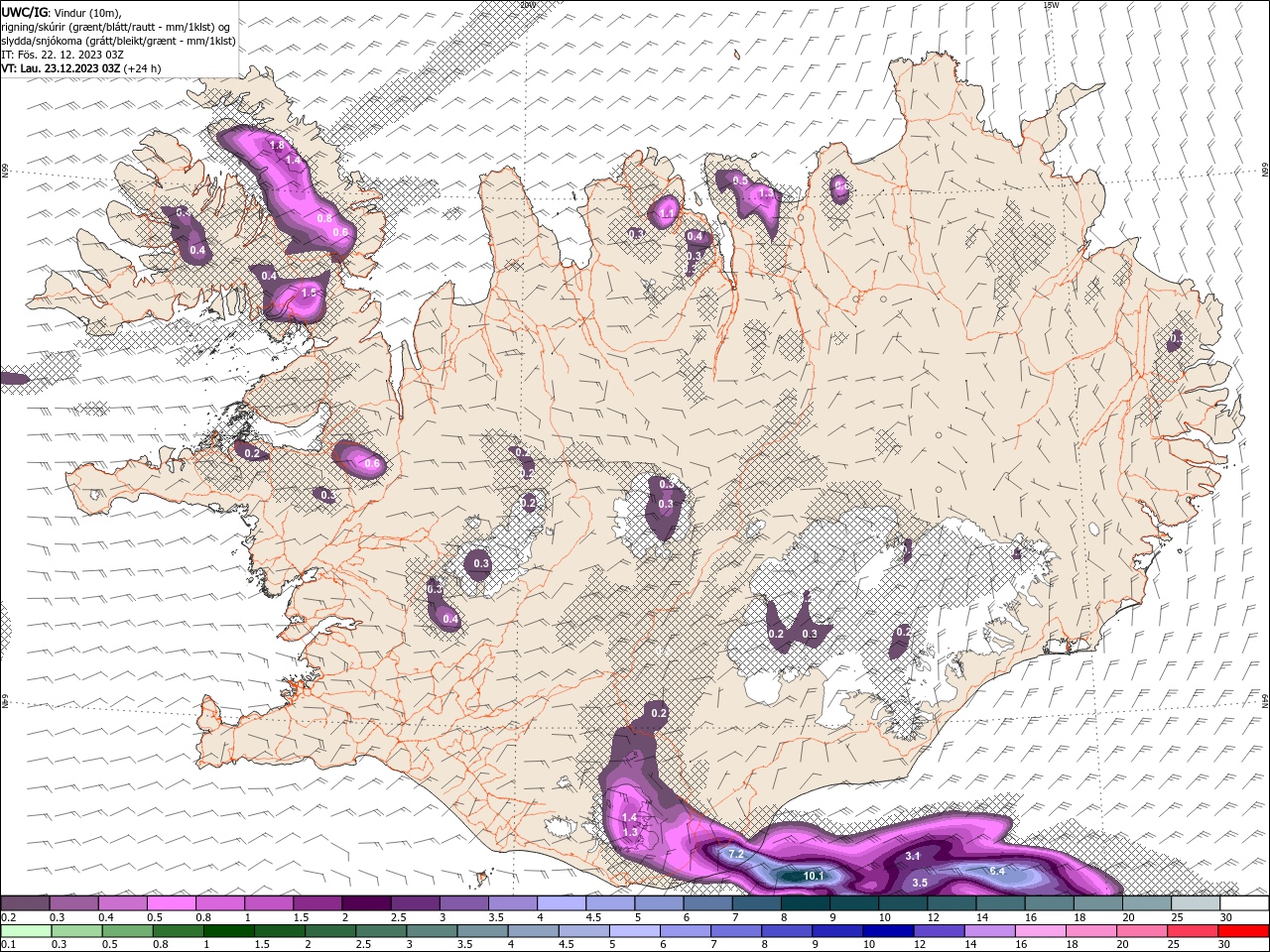
Task: Select the lower-row bright red swatch labeled 30
Action: [1244, 931]
